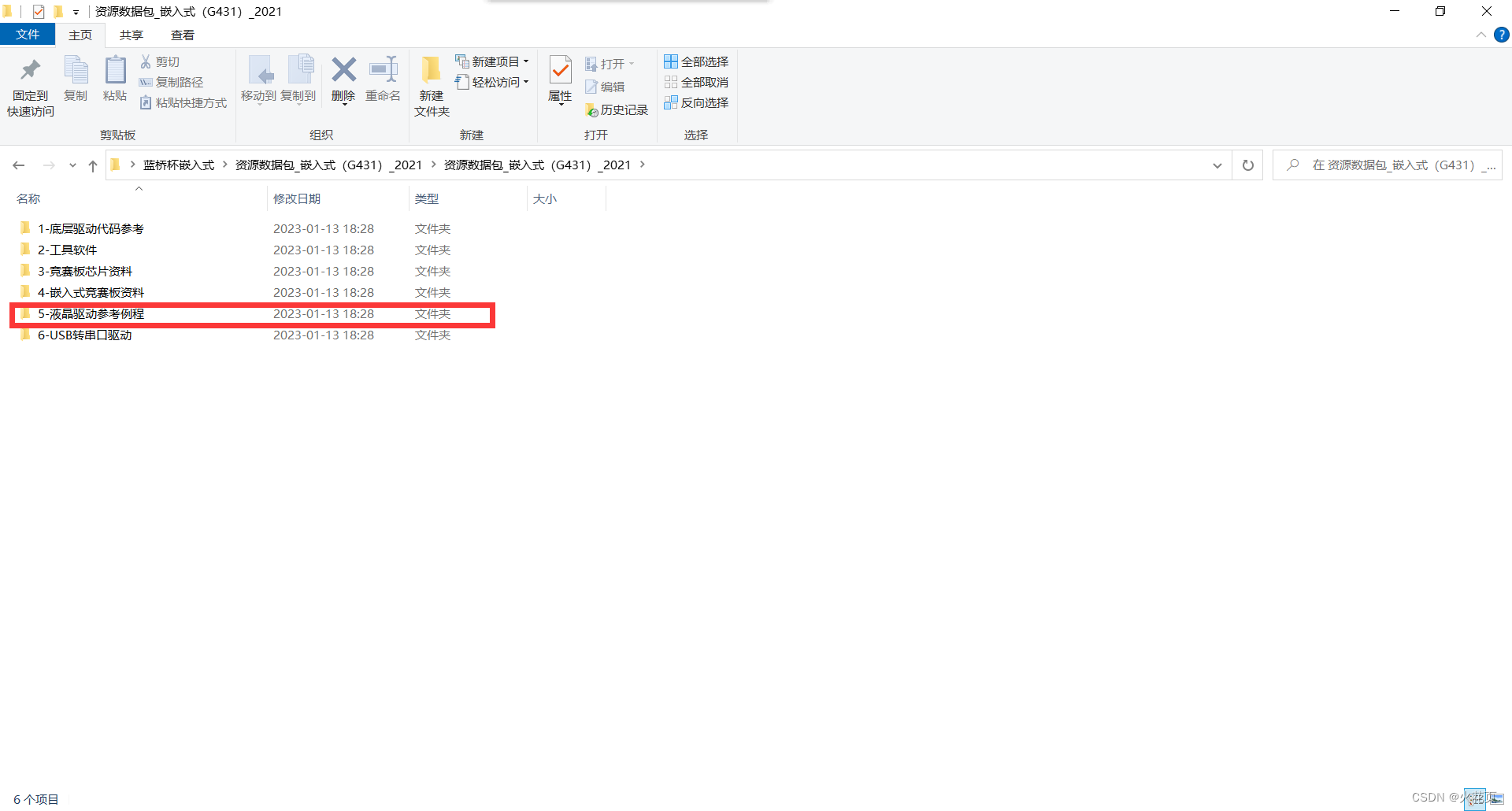This screenshot has height=811, width=1512.
Task: Click Select none (全部取消)
Action: [x=696, y=82]
